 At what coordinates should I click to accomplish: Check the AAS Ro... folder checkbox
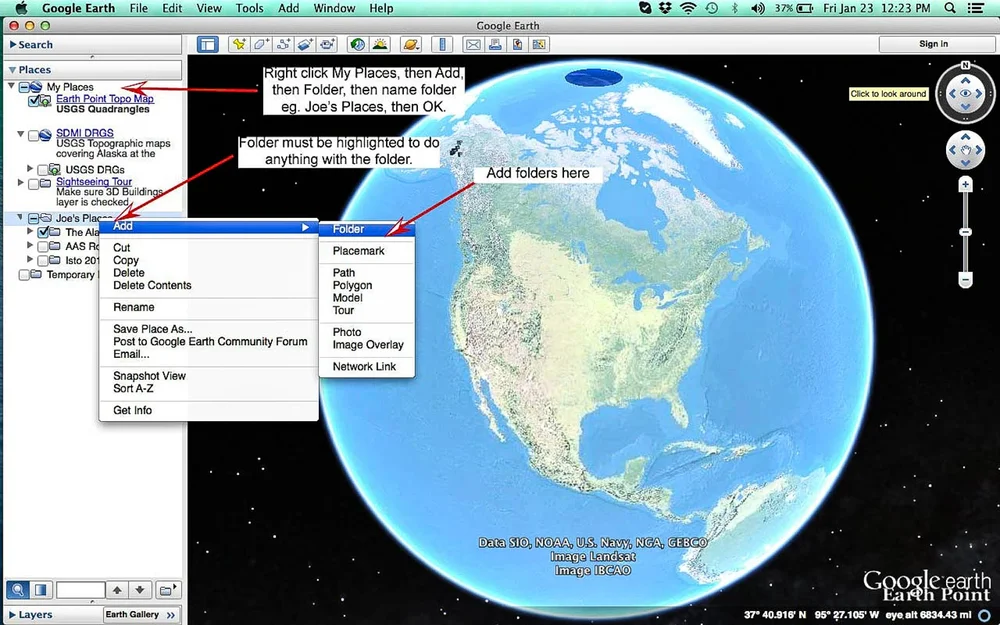(x=42, y=246)
